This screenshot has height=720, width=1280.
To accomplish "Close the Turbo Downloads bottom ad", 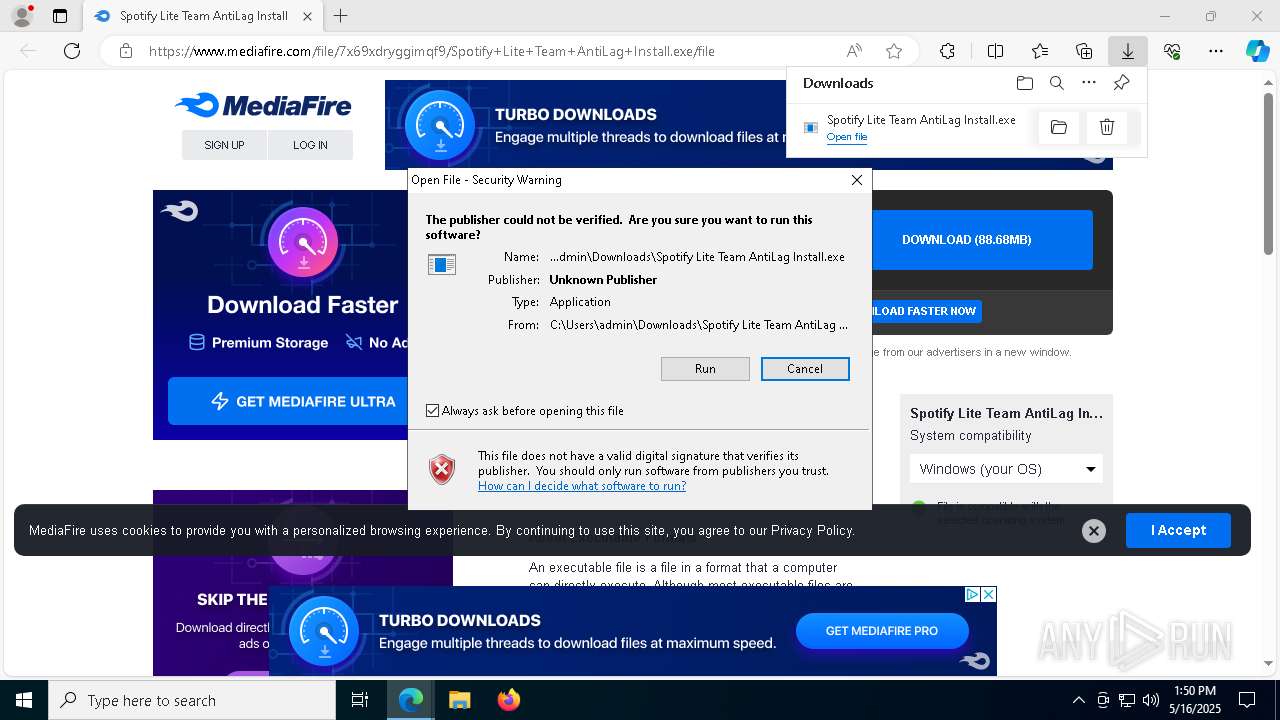I will click(x=988, y=594).
